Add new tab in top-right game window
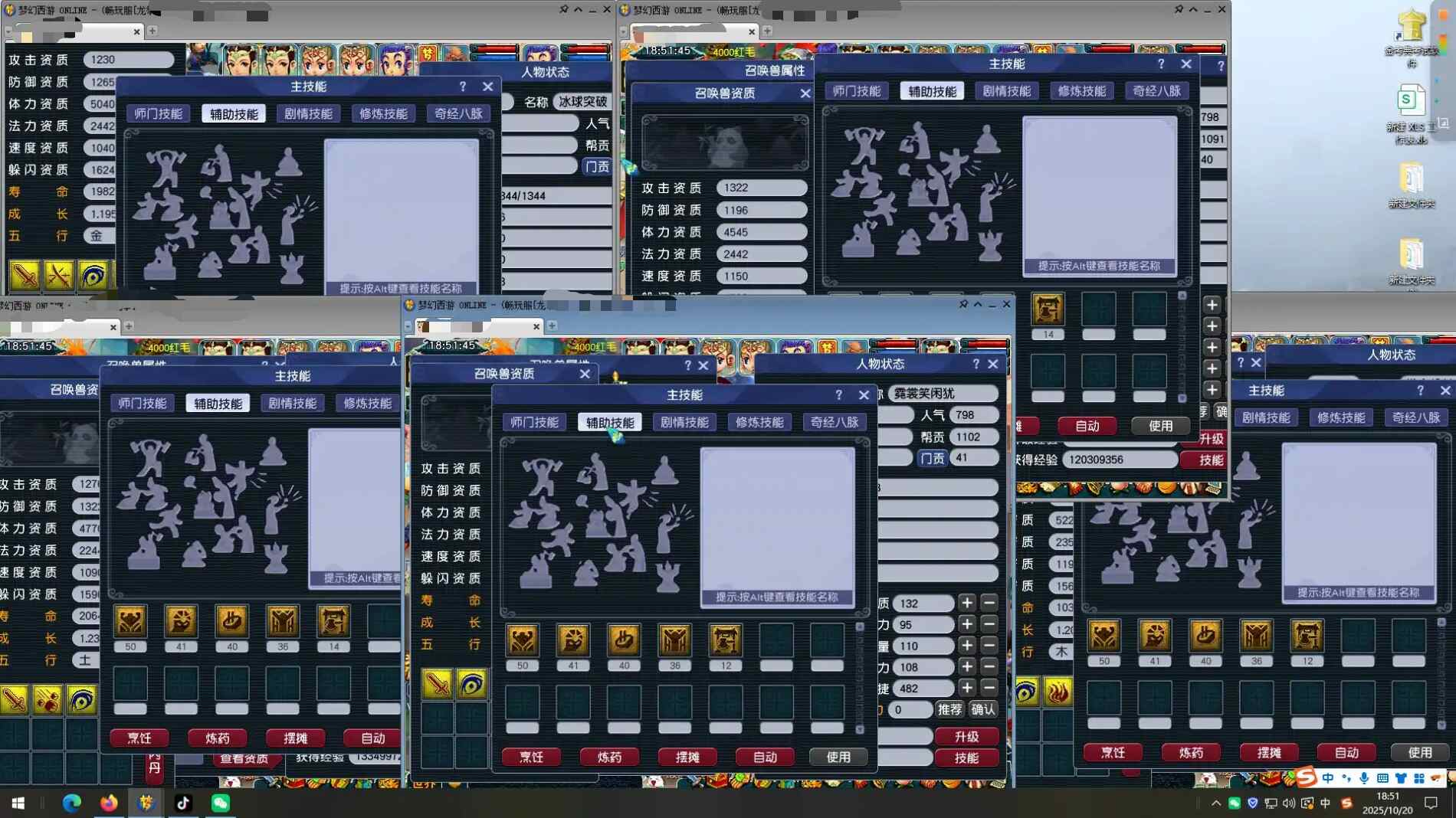 tap(767, 31)
